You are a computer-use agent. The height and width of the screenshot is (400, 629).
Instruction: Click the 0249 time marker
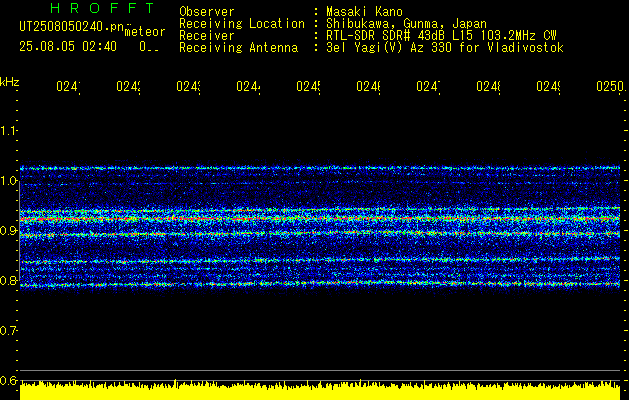point(548,86)
